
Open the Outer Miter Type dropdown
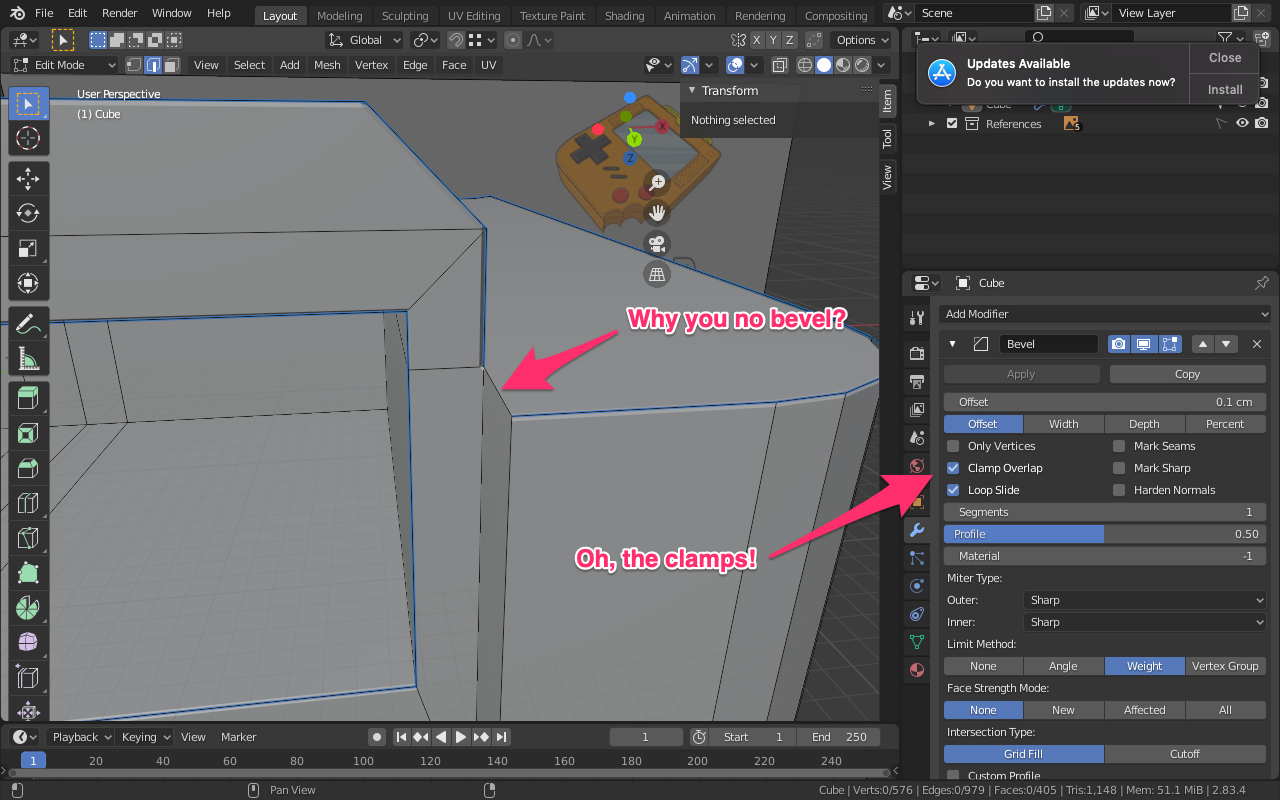[x=1144, y=600]
